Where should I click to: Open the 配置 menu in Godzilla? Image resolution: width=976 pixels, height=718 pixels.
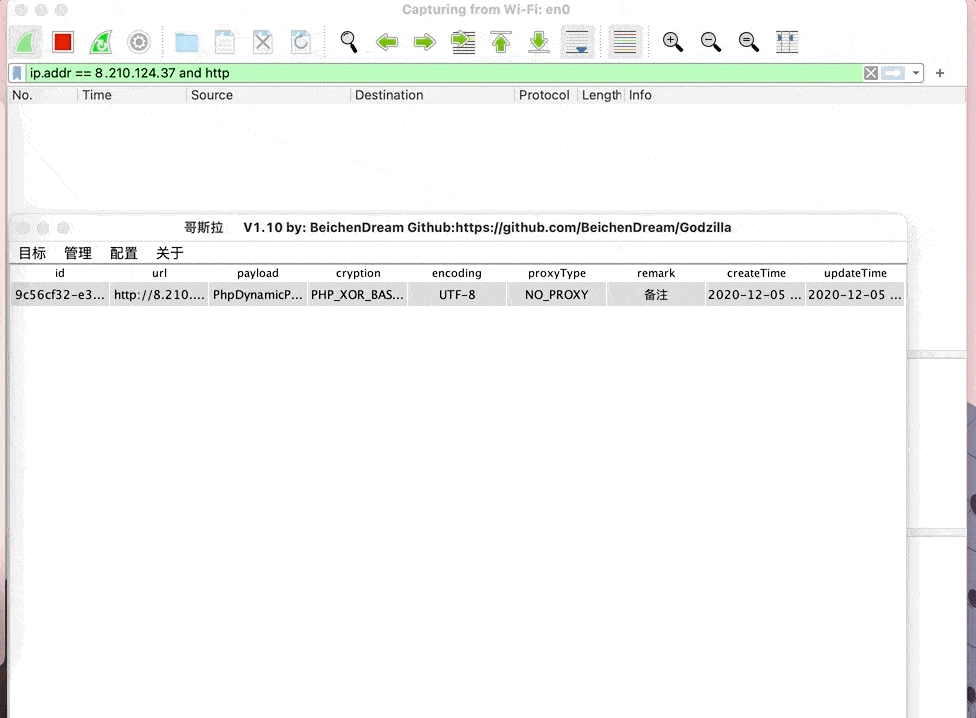pos(124,253)
